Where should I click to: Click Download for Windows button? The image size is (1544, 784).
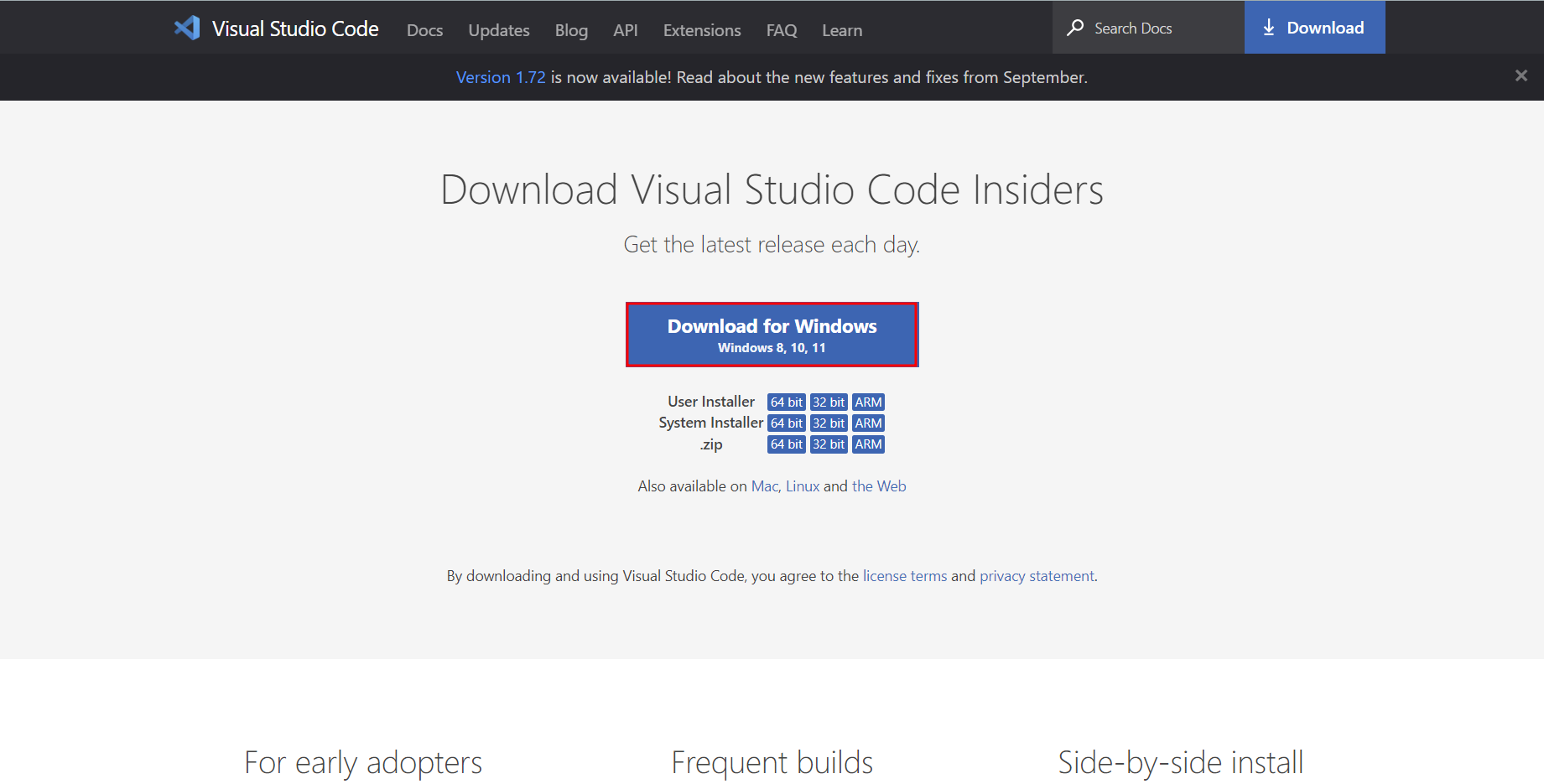click(772, 335)
